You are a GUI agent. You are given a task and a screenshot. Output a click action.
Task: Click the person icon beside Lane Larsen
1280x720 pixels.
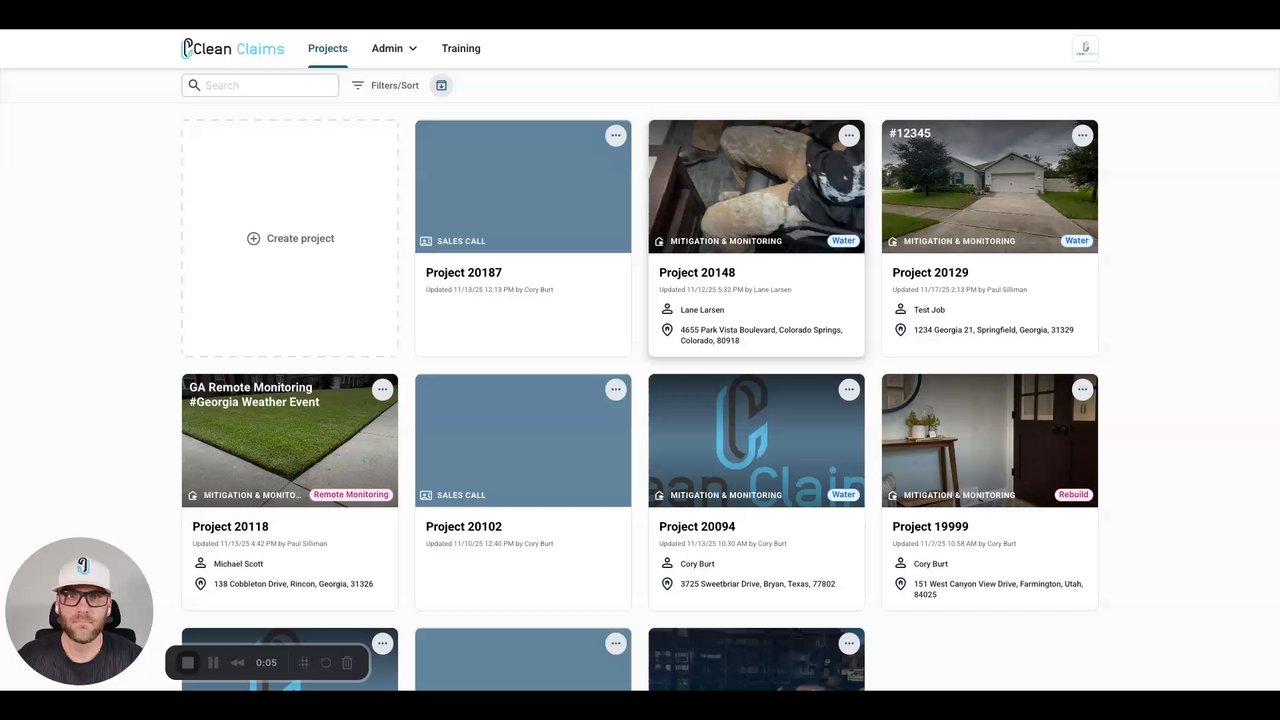click(x=667, y=310)
